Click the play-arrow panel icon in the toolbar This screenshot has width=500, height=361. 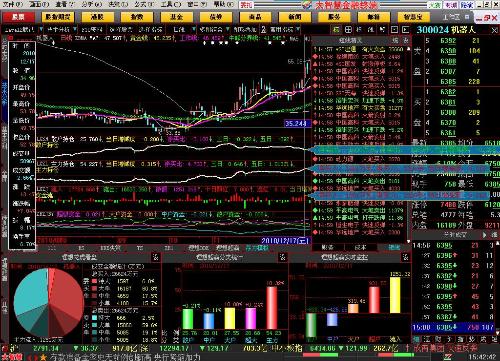[x=406, y=30]
